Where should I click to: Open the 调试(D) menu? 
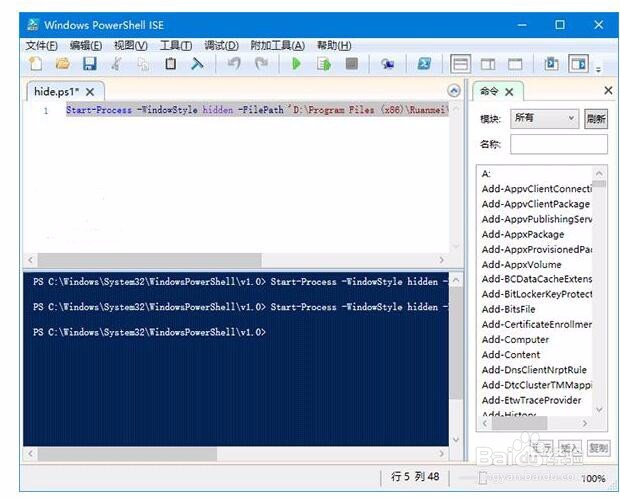pos(221,46)
